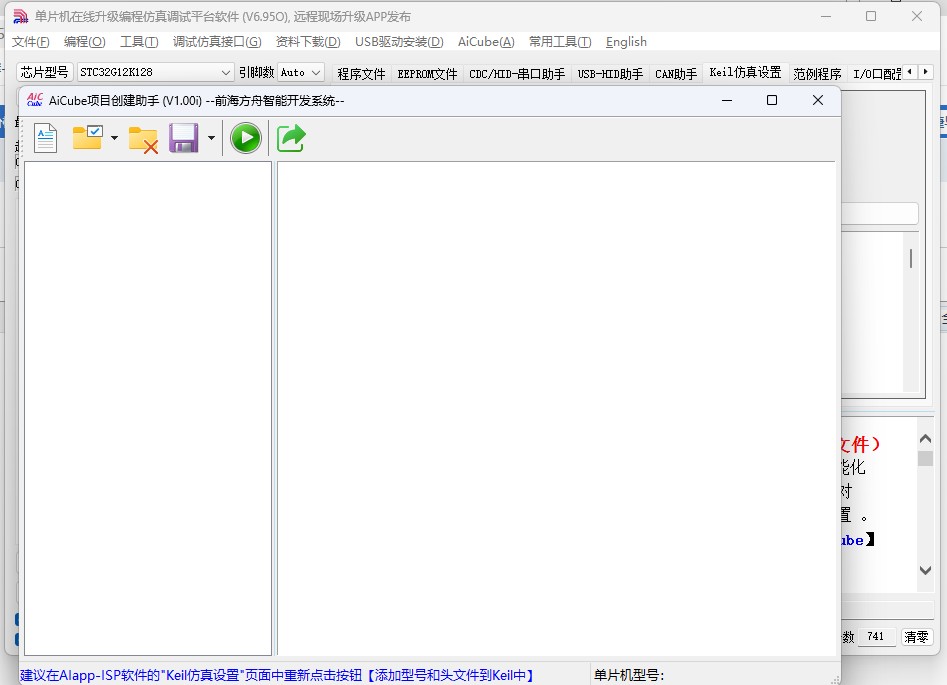Open the 常用工具(T) menu

coord(560,42)
